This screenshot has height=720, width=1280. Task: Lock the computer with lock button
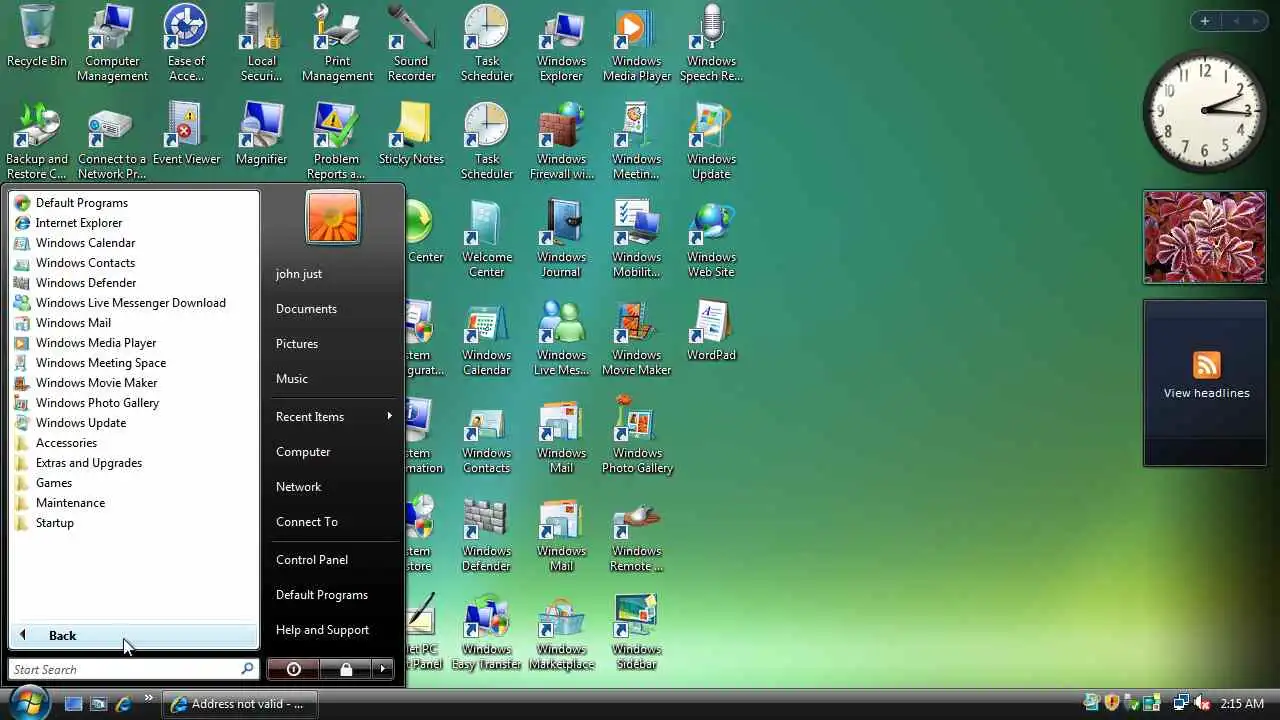pos(345,669)
